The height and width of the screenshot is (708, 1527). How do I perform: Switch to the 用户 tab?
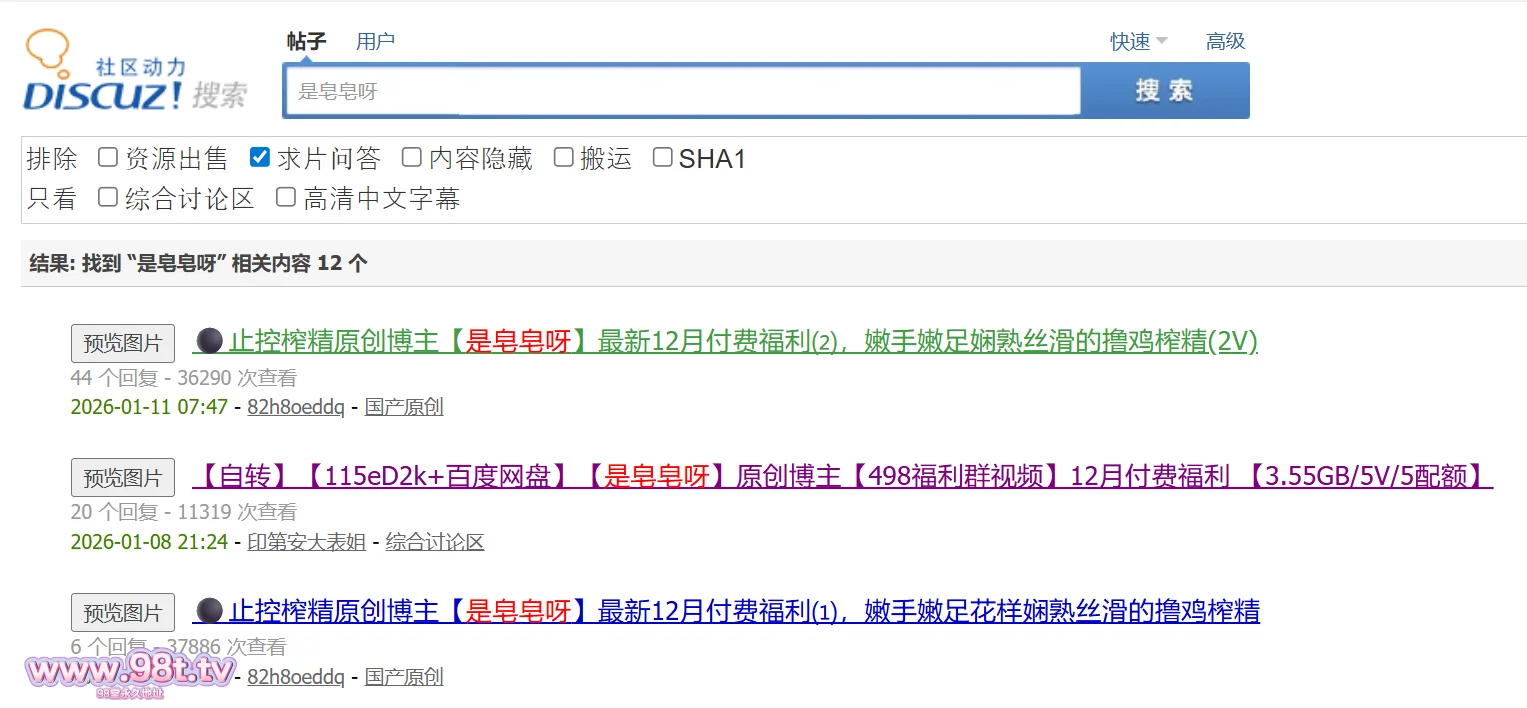(375, 42)
